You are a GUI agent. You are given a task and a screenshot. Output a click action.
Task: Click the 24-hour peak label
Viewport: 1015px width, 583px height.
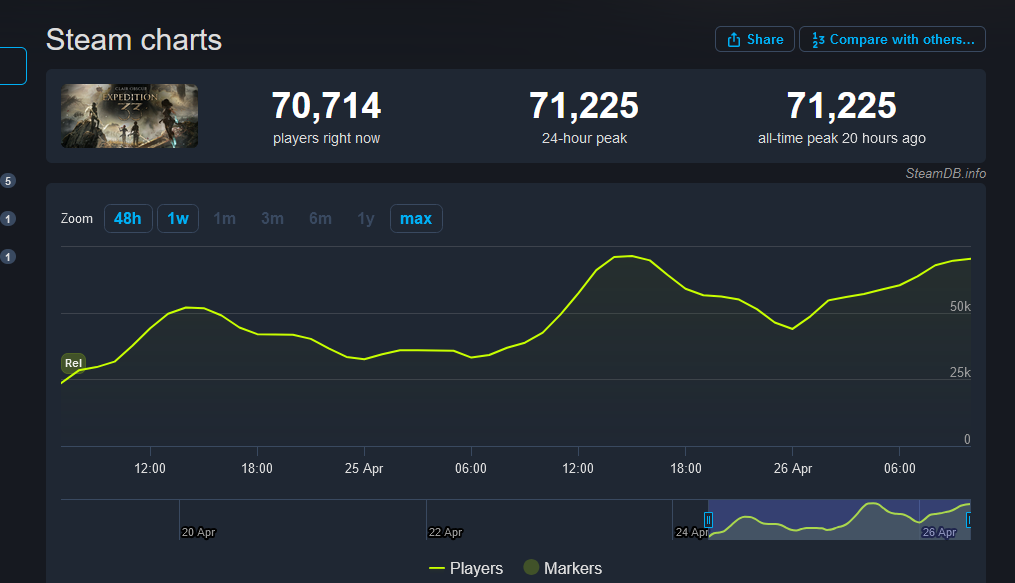pyautogui.click(x=585, y=138)
